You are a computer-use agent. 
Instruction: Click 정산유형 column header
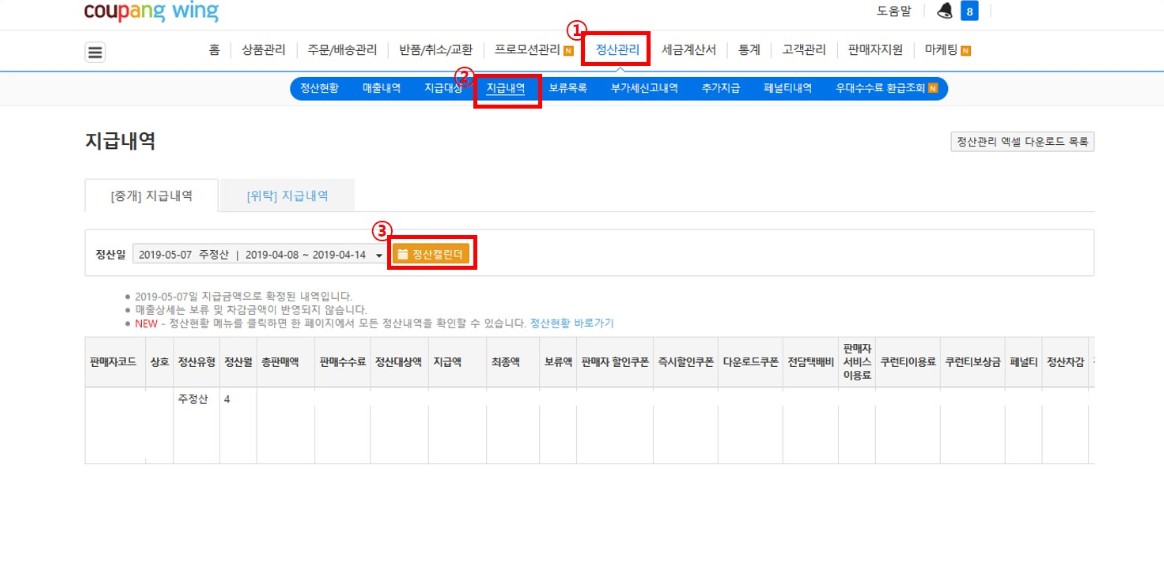(197, 362)
